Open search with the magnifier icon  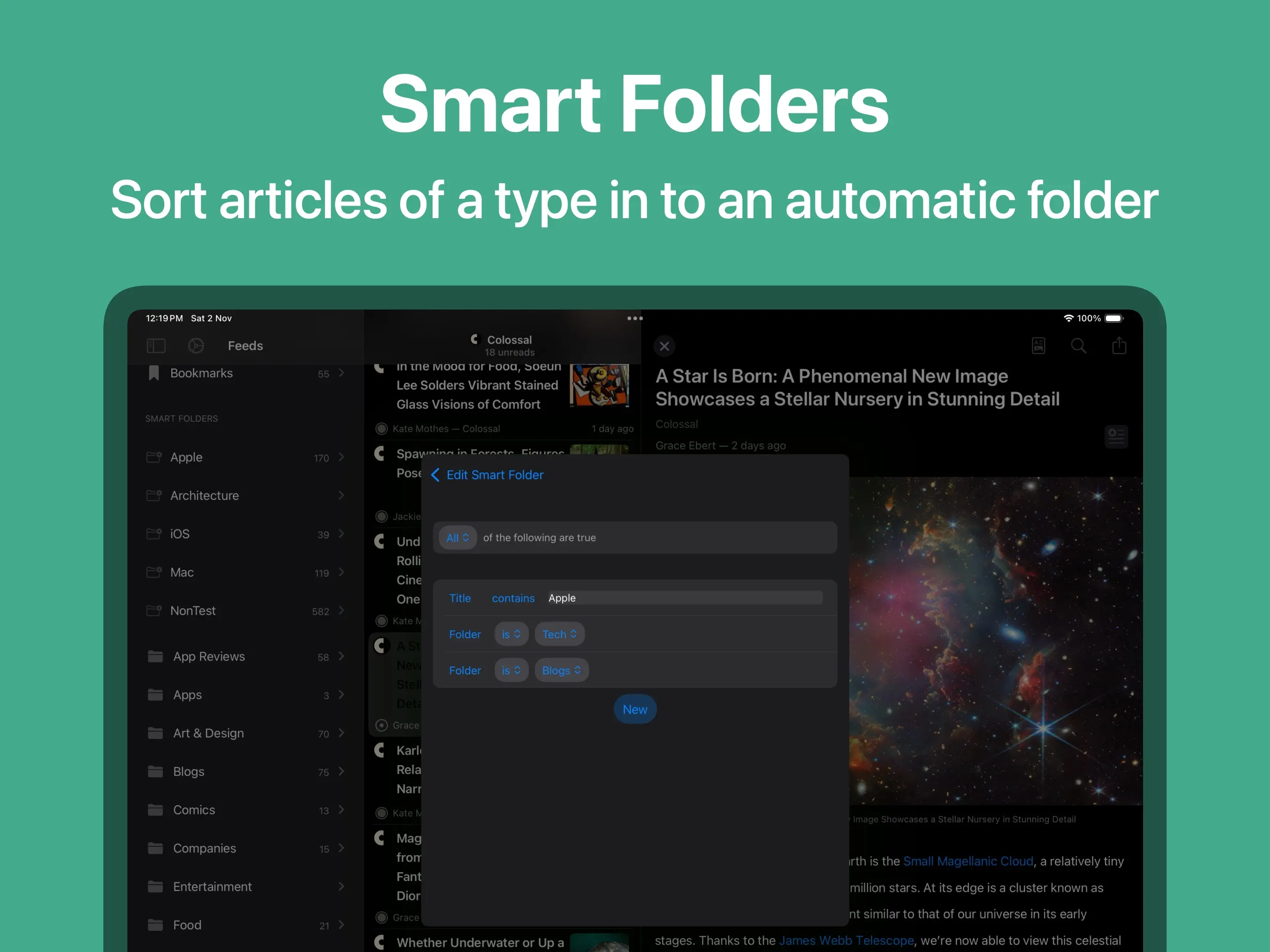(1078, 345)
